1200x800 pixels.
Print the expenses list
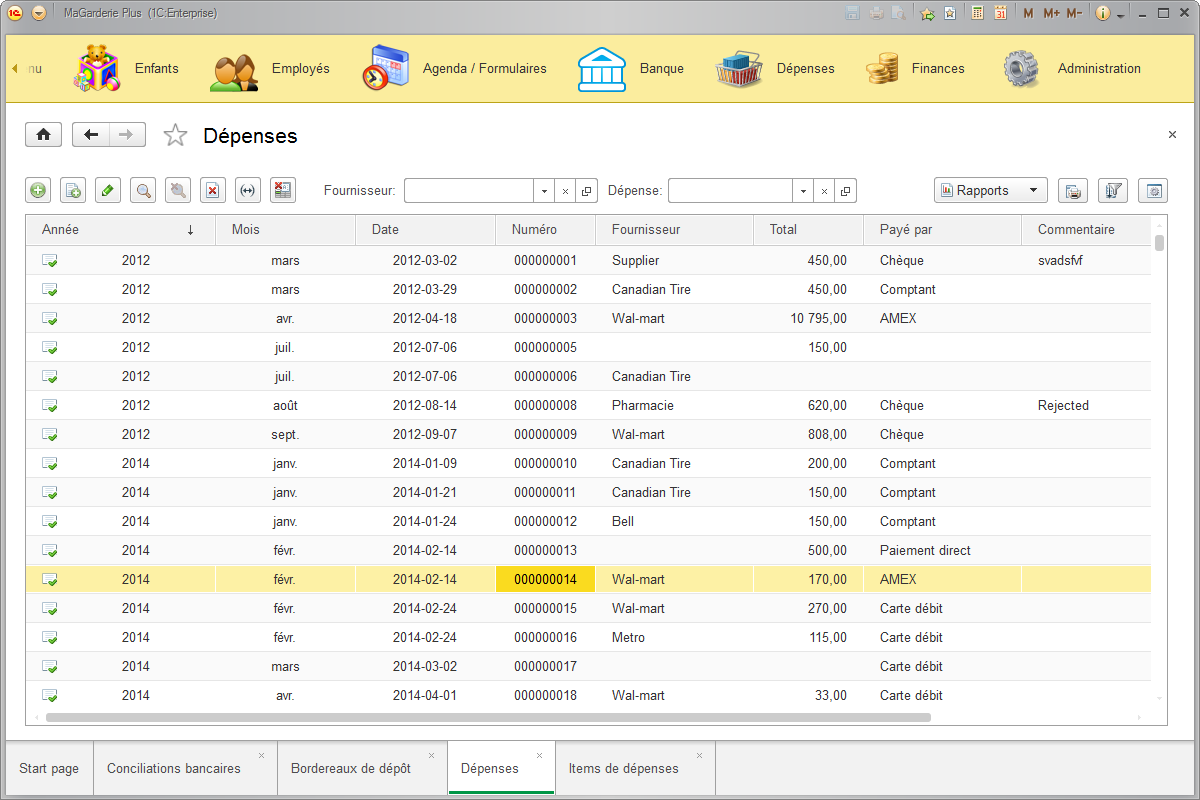coord(1072,190)
